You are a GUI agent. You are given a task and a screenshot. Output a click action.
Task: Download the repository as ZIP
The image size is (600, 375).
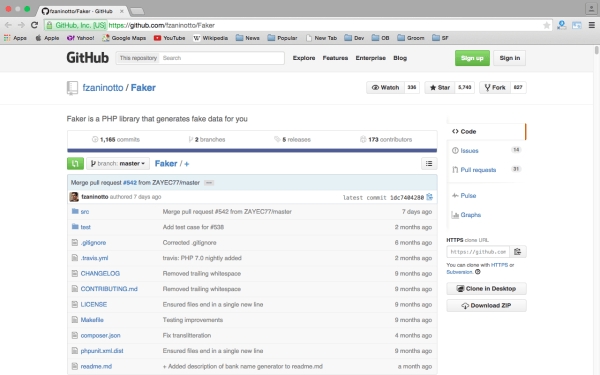tap(486, 305)
